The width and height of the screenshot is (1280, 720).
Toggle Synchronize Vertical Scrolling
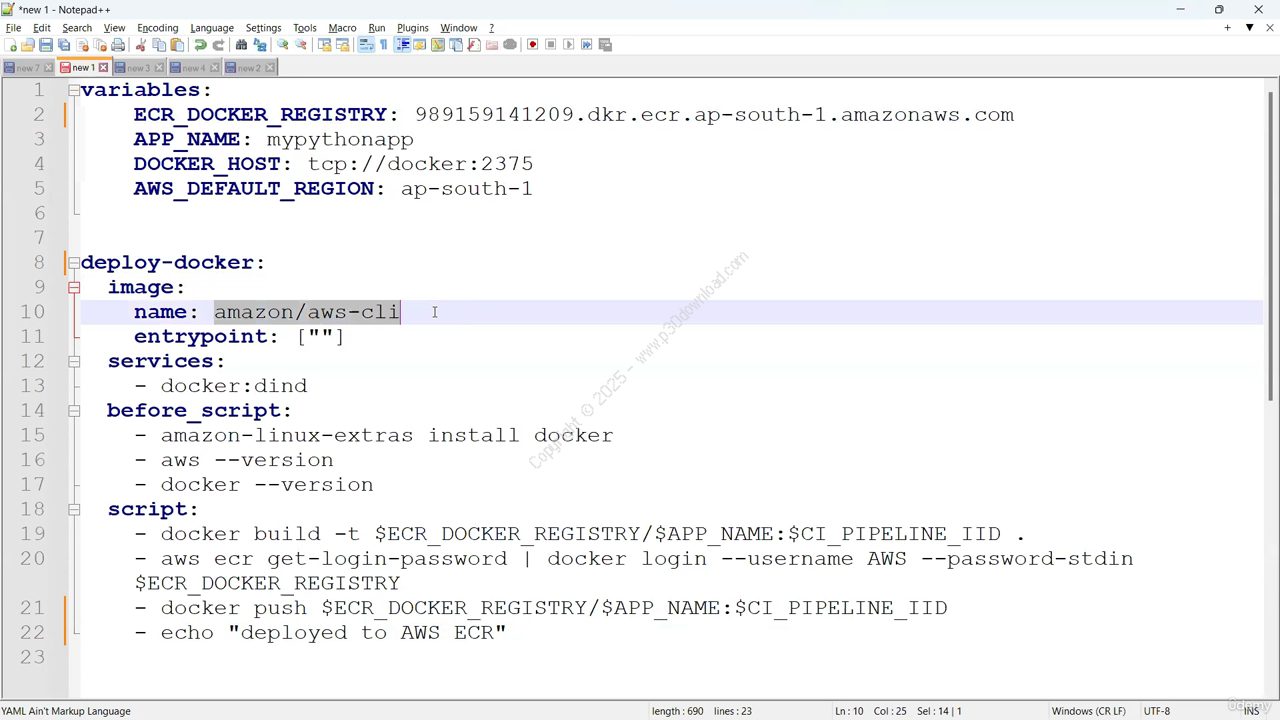click(324, 44)
